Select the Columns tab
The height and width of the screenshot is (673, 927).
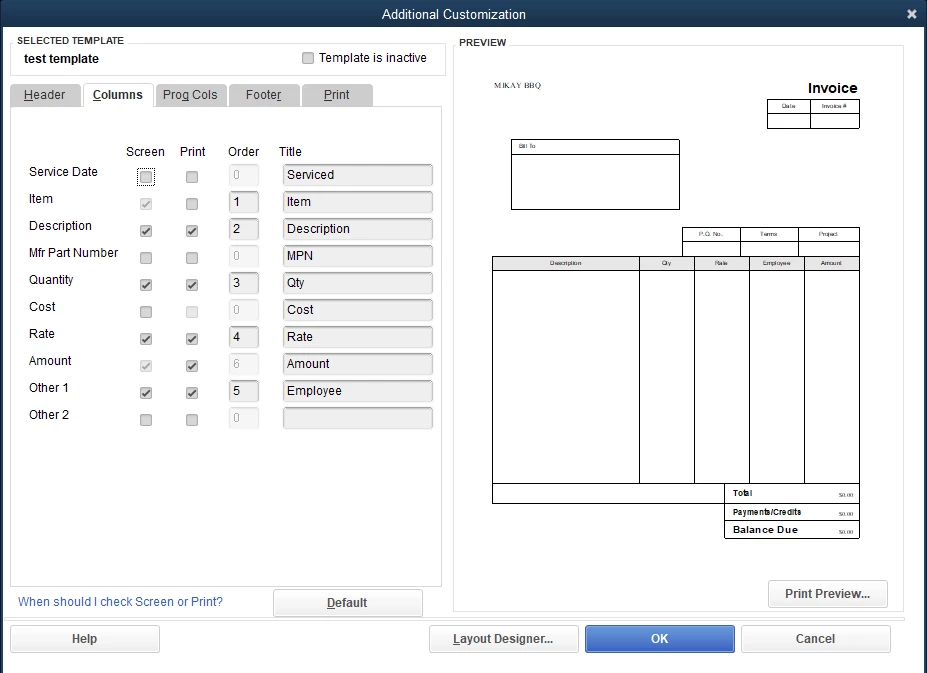(x=118, y=95)
